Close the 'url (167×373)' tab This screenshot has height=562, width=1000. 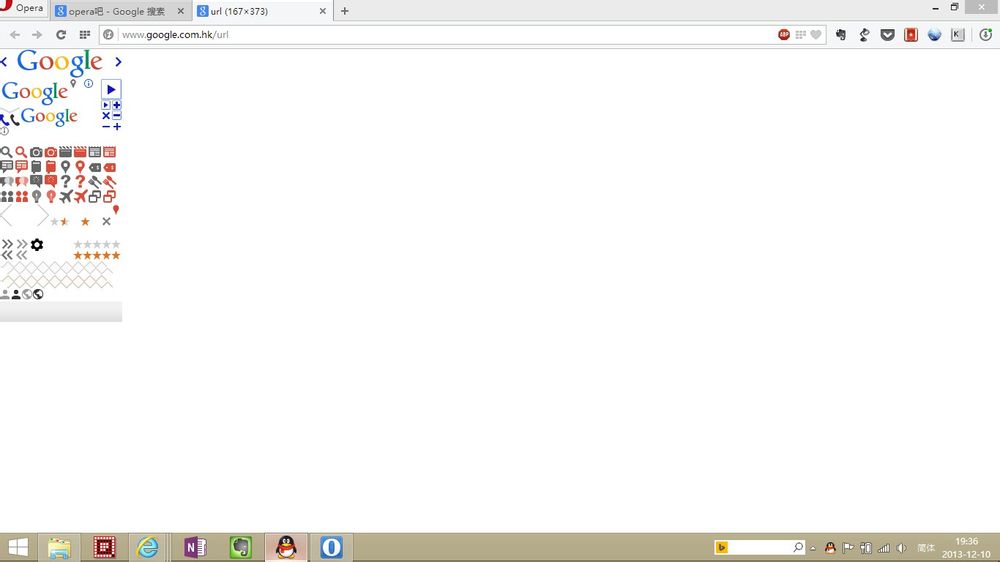[x=322, y=11]
